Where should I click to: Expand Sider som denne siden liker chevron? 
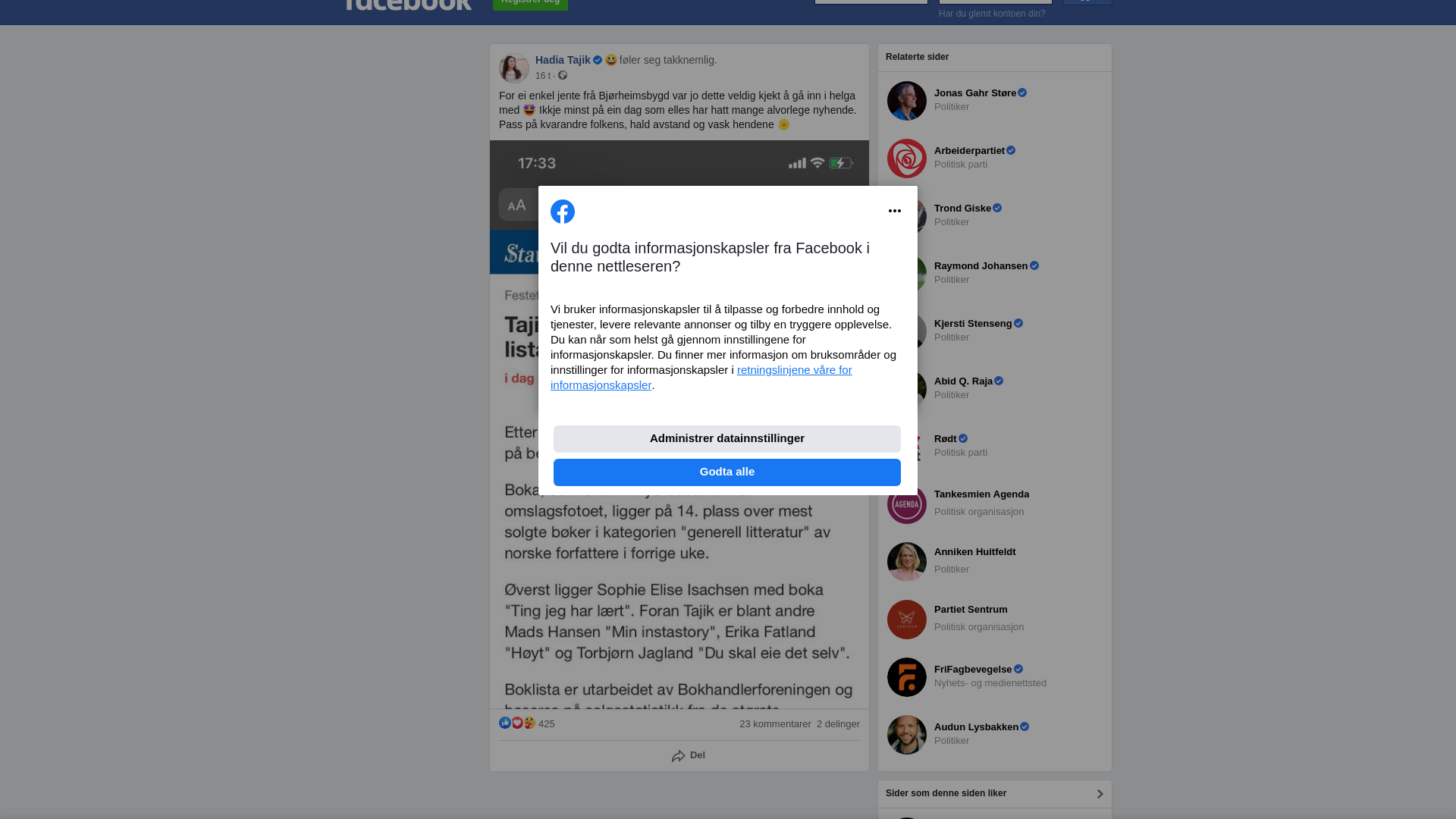pos(1100,794)
